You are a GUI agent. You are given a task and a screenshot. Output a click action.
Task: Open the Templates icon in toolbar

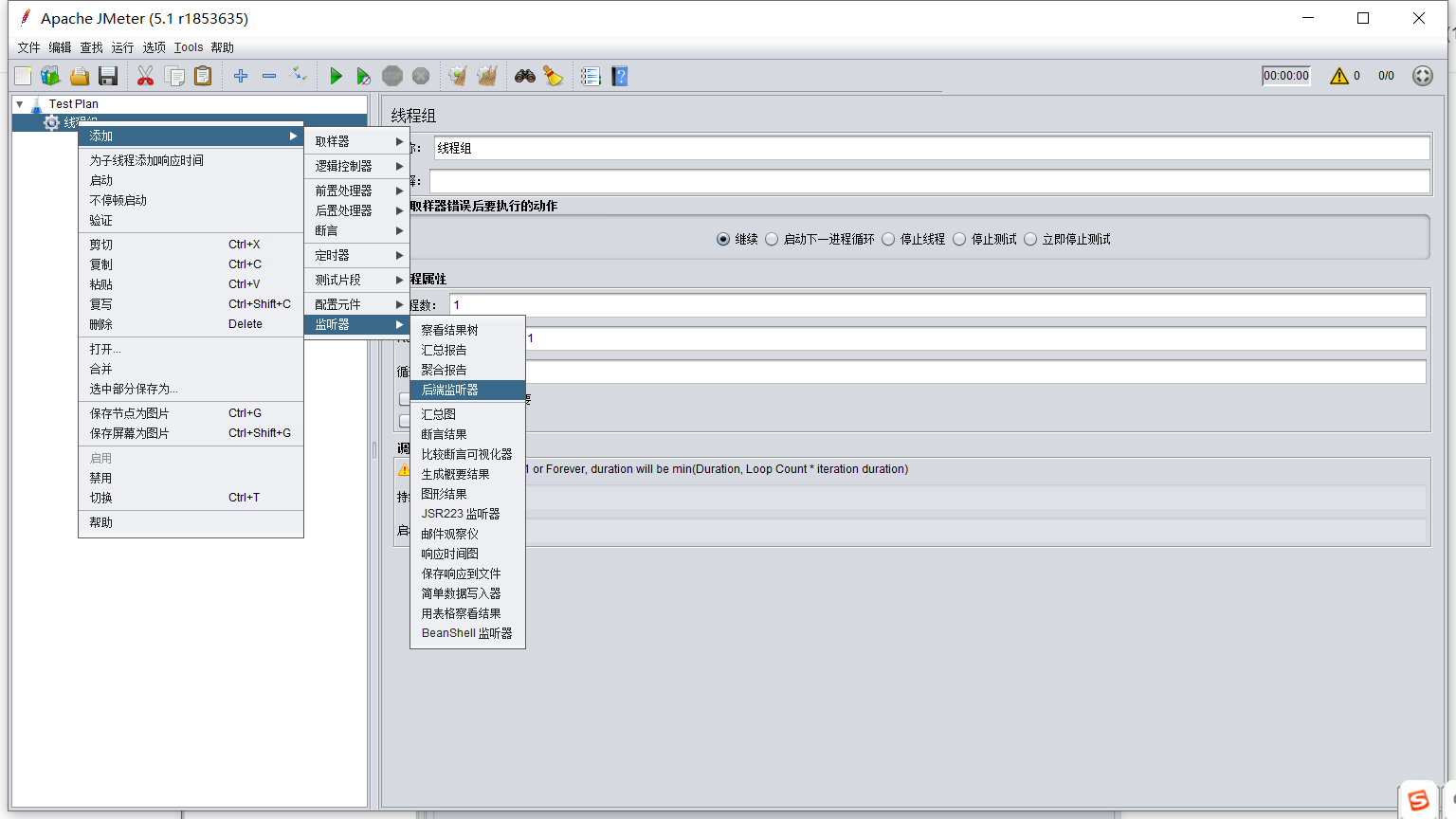[x=50, y=76]
